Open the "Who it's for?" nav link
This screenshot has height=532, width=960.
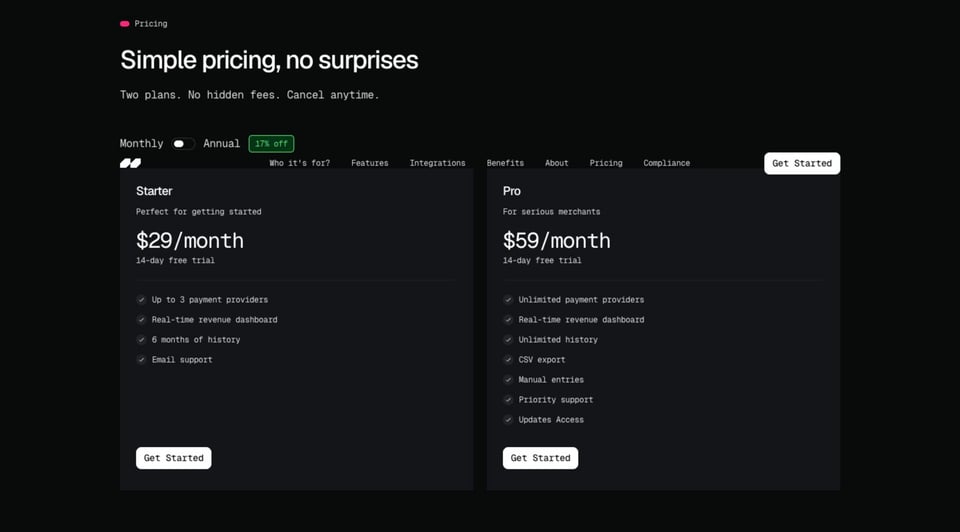click(x=299, y=163)
